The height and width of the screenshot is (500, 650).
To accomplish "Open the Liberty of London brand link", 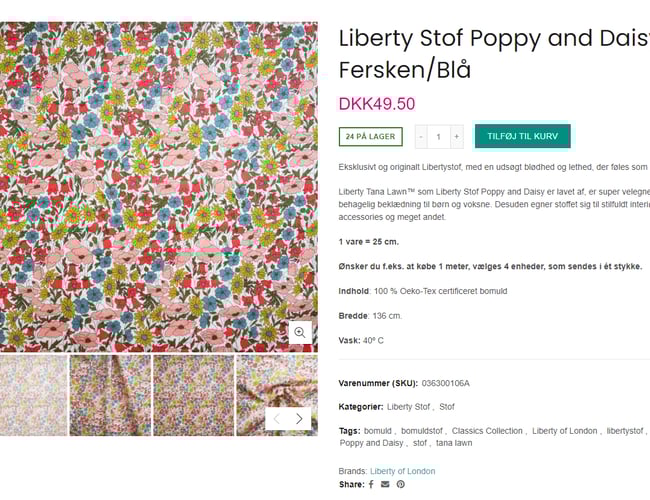I will pyautogui.click(x=402, y=471).
